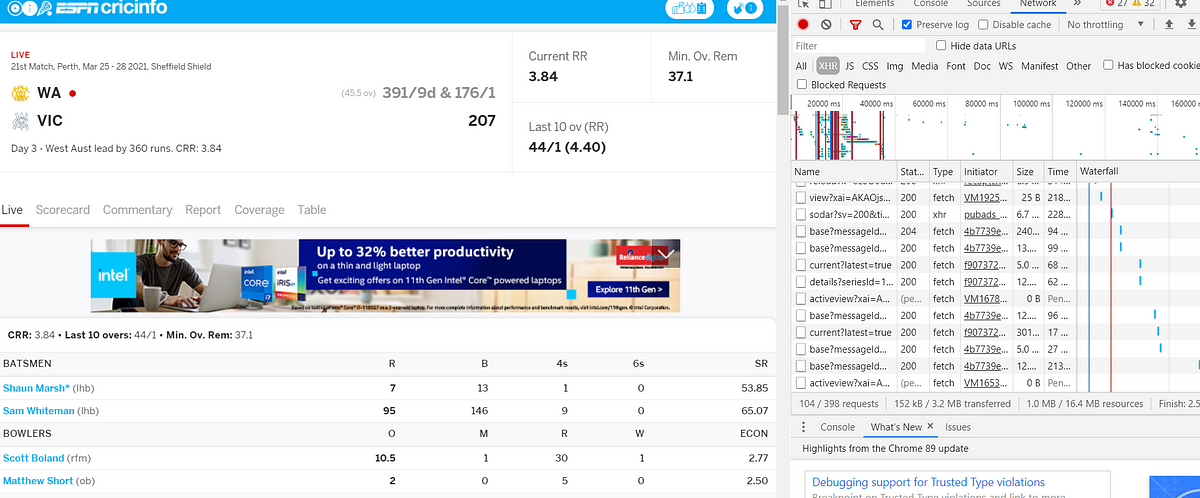1200x498 pixels.
Task: Toggle the red filter funnel icon
Action: pyautogui.click(x=855, y=25)
